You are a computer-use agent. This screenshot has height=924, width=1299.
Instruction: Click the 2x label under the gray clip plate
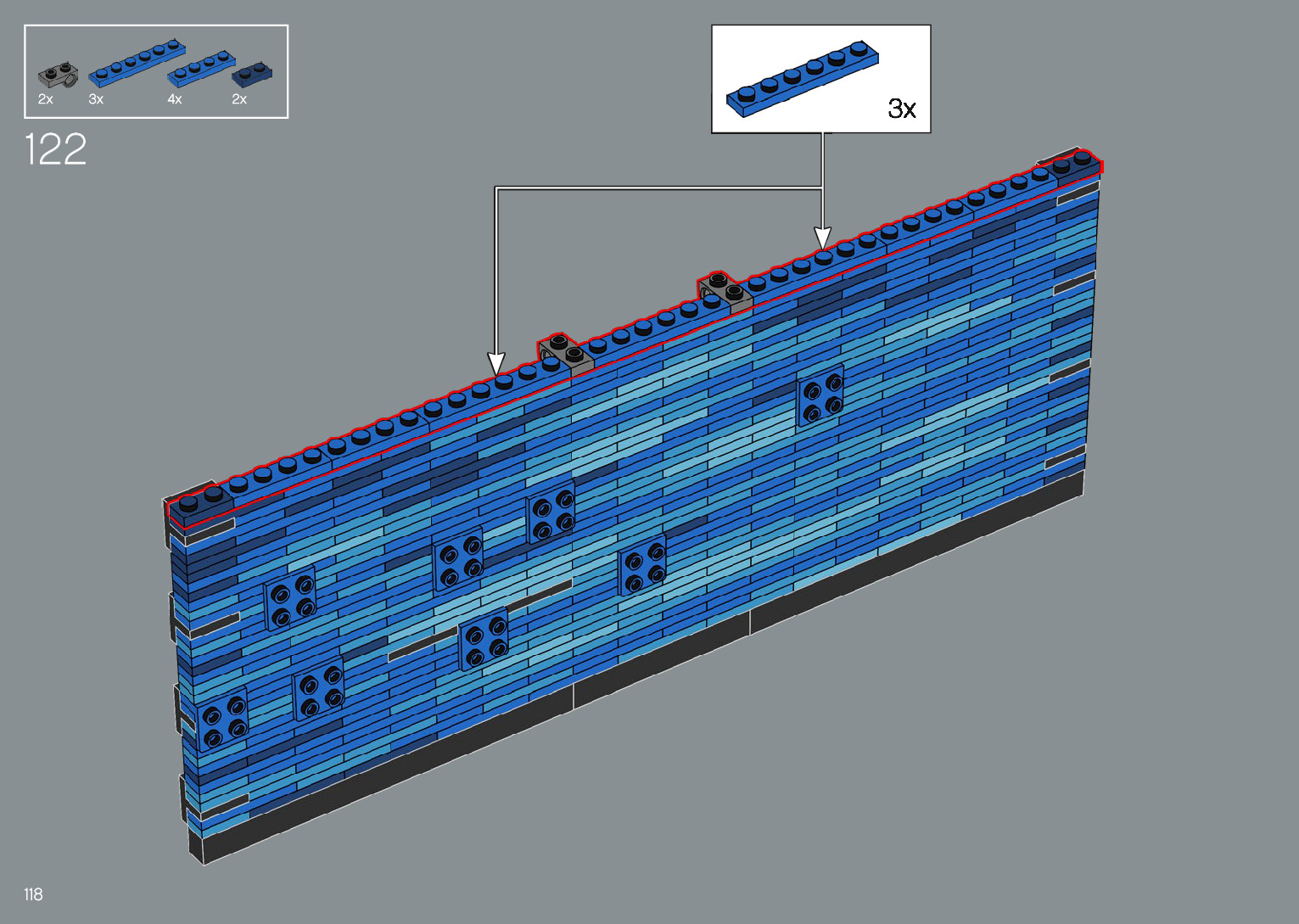(46, 99)
